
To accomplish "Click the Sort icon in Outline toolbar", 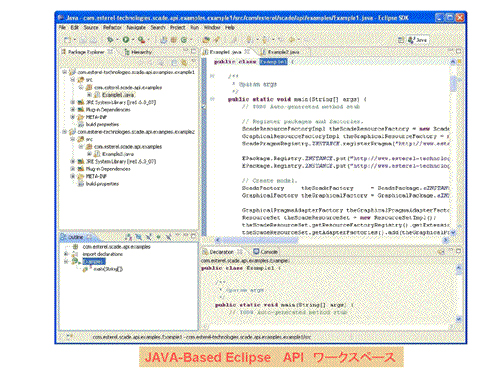I will pyautogui.click(x=128, y=237).
